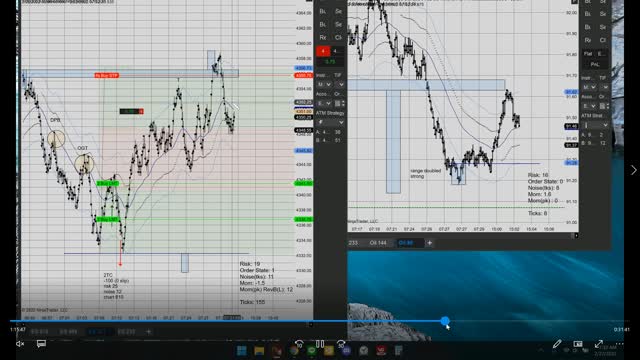640x360 pixels.
Task: Click the red position box showing 4
Action: [x=323, y=51]
